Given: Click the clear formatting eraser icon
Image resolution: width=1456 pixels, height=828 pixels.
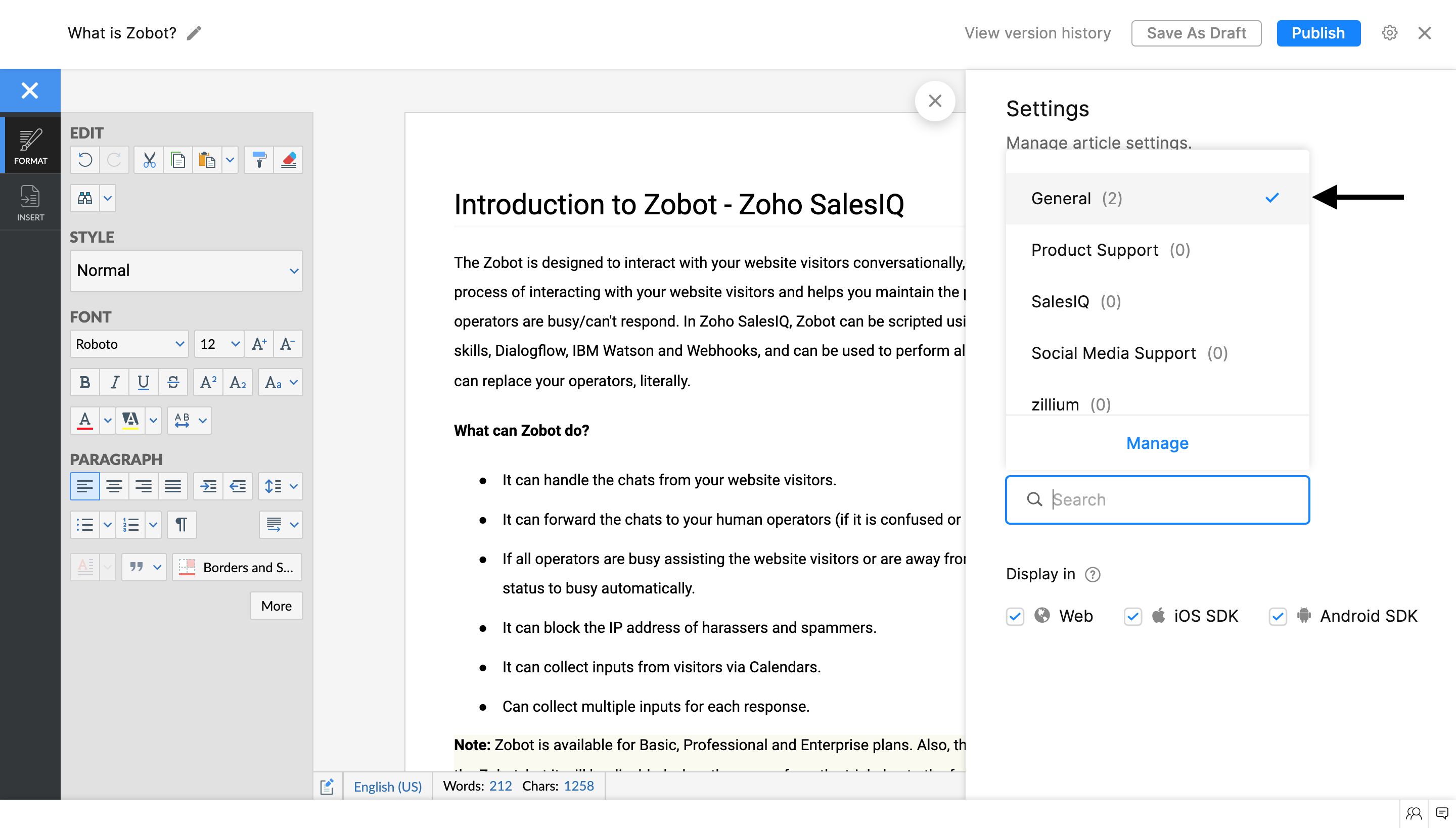Looking at the screenshot, I should coord(288,160).
